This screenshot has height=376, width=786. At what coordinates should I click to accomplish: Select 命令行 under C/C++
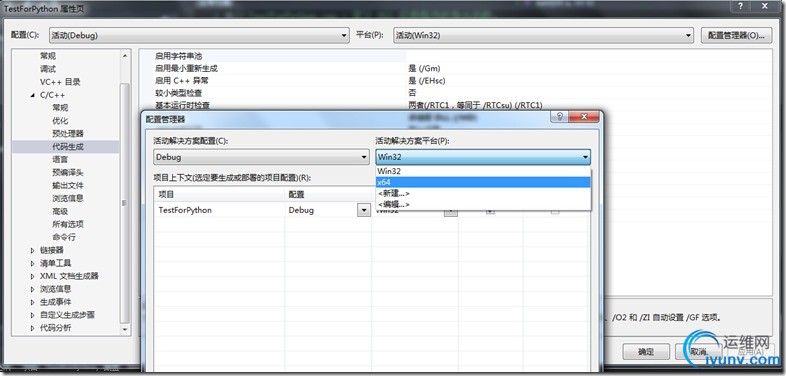[64, 237]
